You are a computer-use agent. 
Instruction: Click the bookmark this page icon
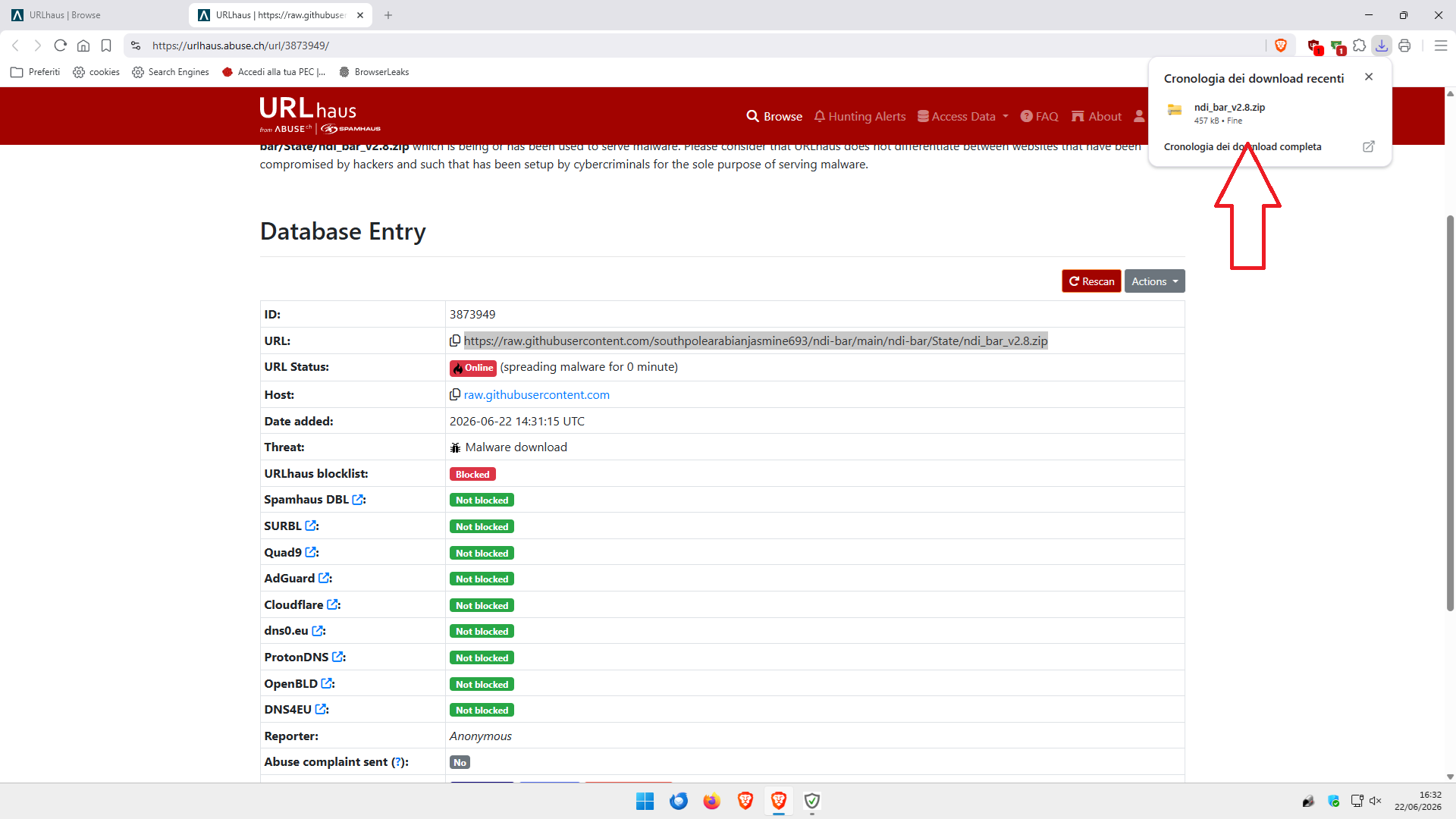click(106, 45)
